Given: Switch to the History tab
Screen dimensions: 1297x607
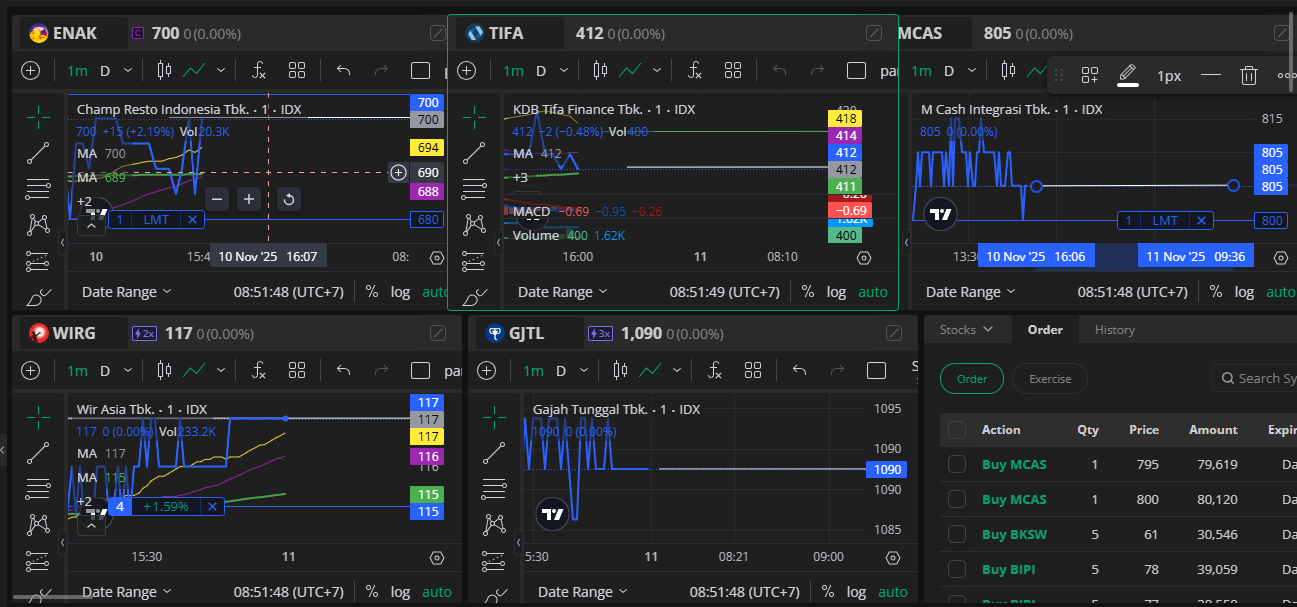Looking at the screenshot, I should (x=1114, y=330).
